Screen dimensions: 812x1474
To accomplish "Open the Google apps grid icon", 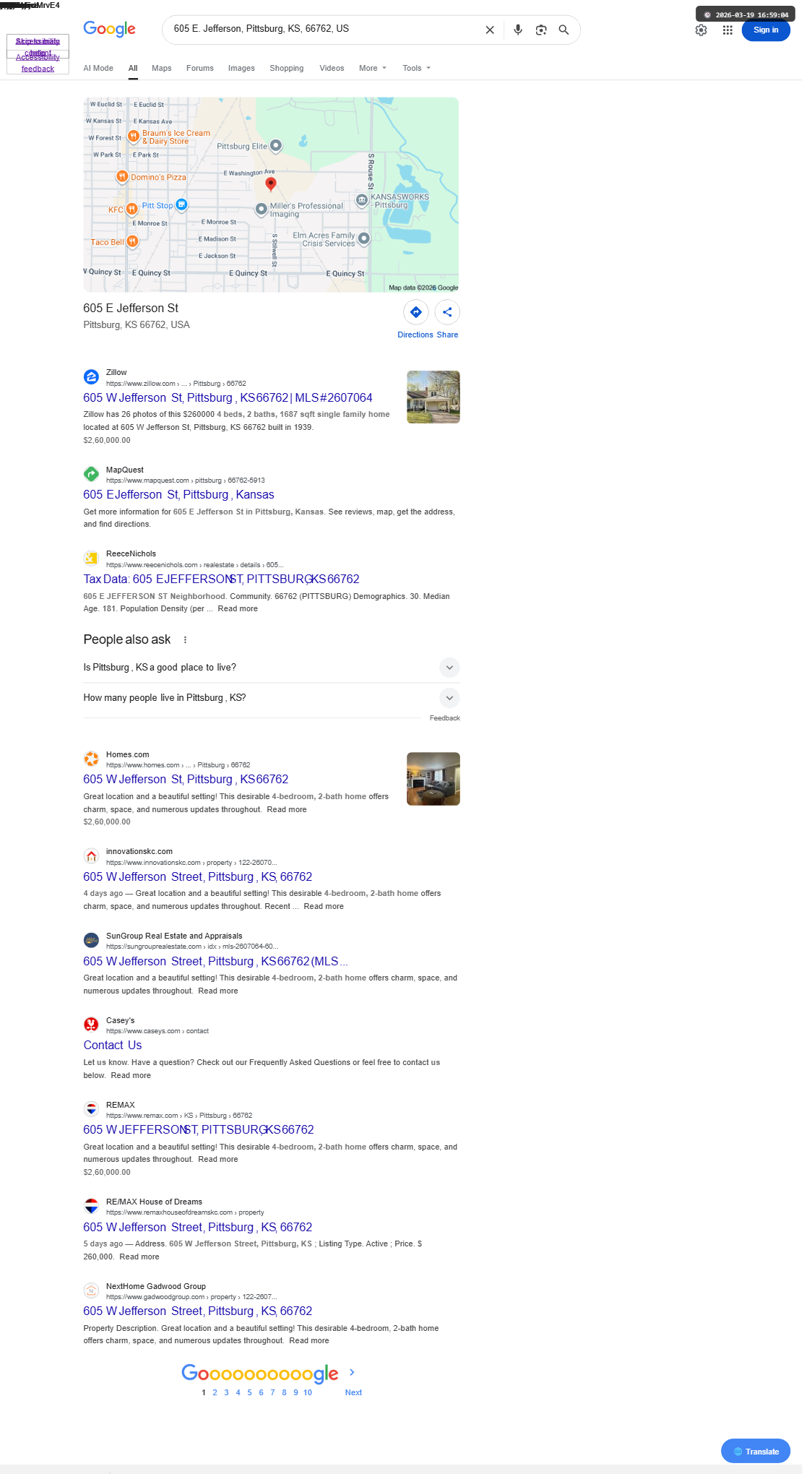I will [727, 30].
